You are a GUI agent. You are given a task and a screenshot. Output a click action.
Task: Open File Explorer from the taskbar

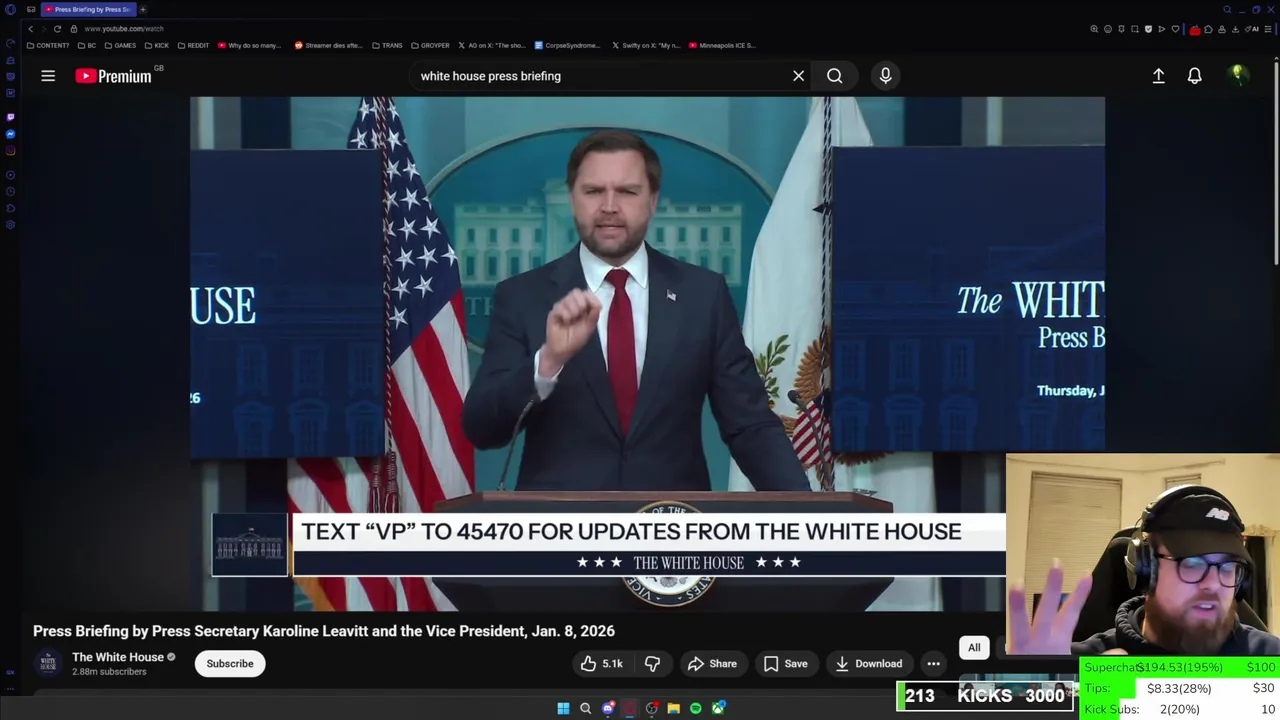pos(673,709)
